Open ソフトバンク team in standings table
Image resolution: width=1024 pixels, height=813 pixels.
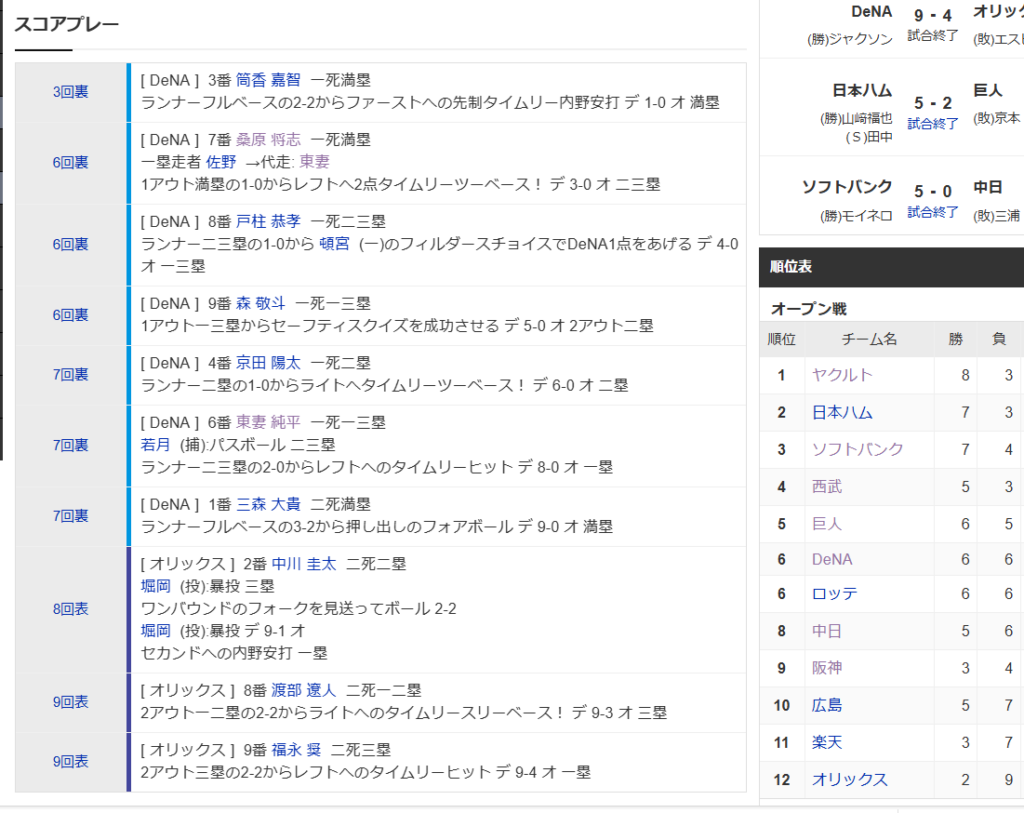coord(857,449)
